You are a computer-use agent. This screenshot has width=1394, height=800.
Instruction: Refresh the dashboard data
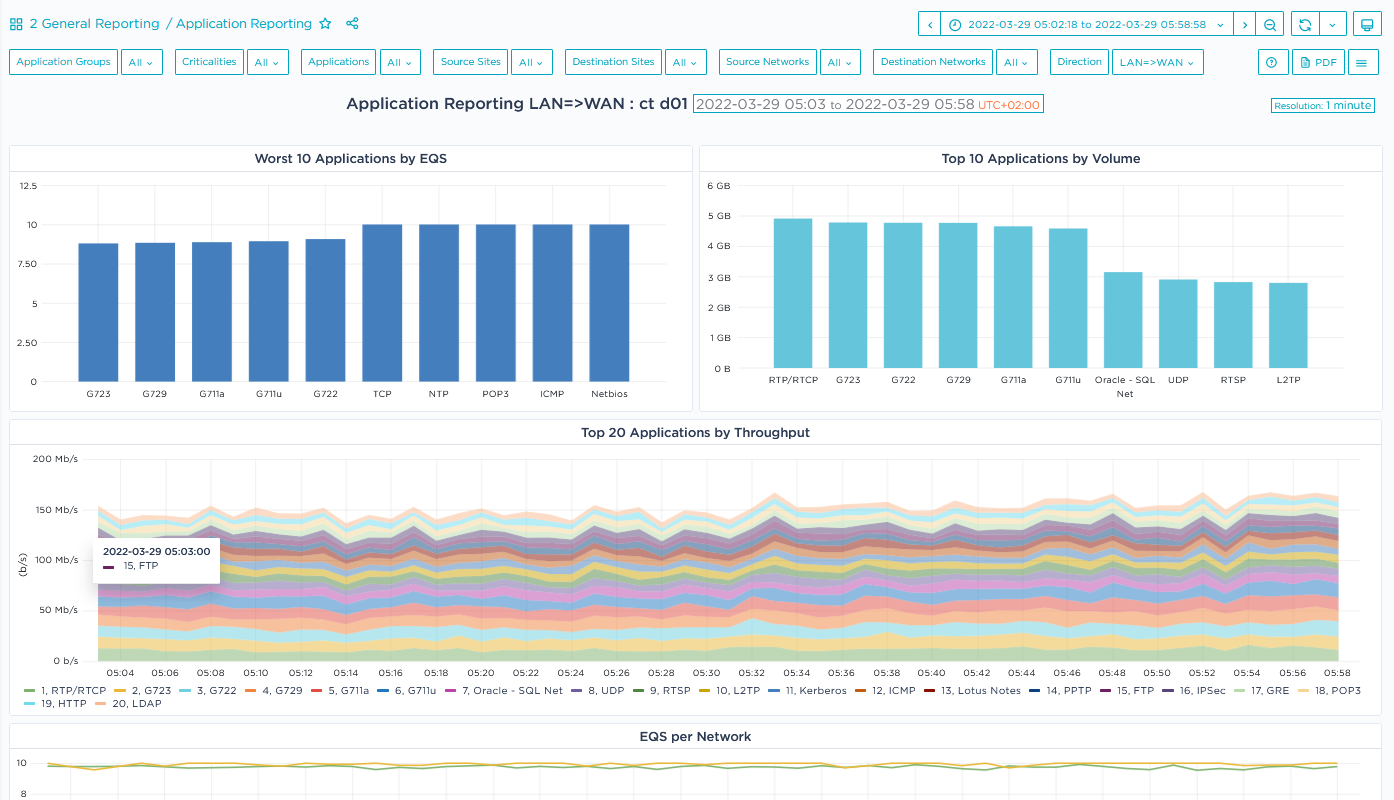pos(1305,25)
